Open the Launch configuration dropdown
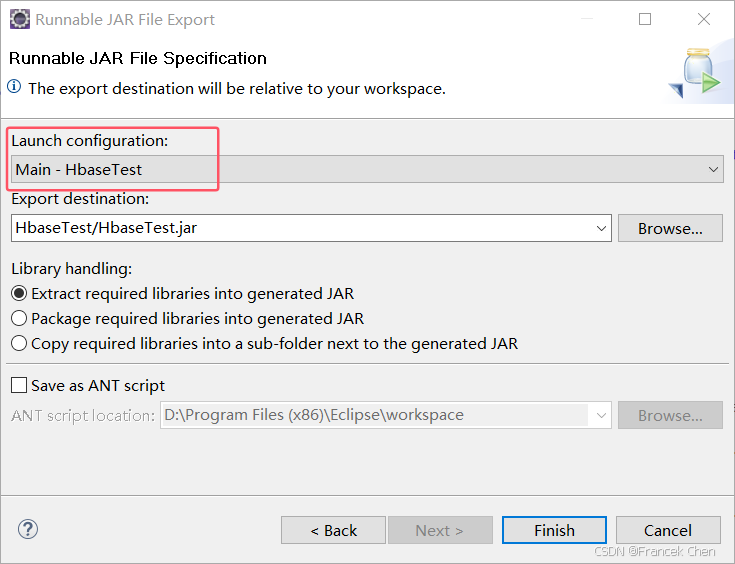 (x=714, y=170)
